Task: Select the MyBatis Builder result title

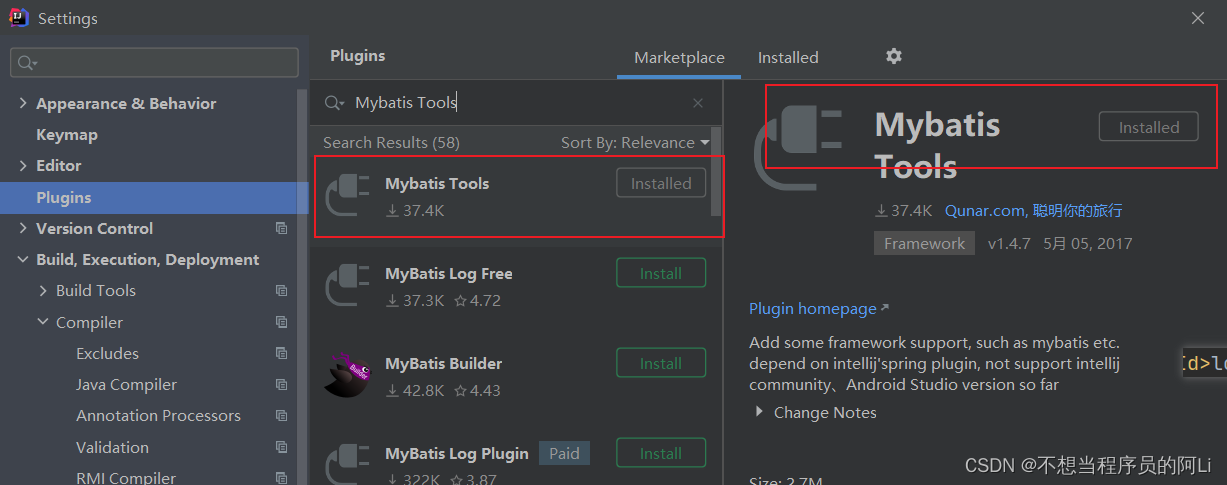Action: click(444, 363)
